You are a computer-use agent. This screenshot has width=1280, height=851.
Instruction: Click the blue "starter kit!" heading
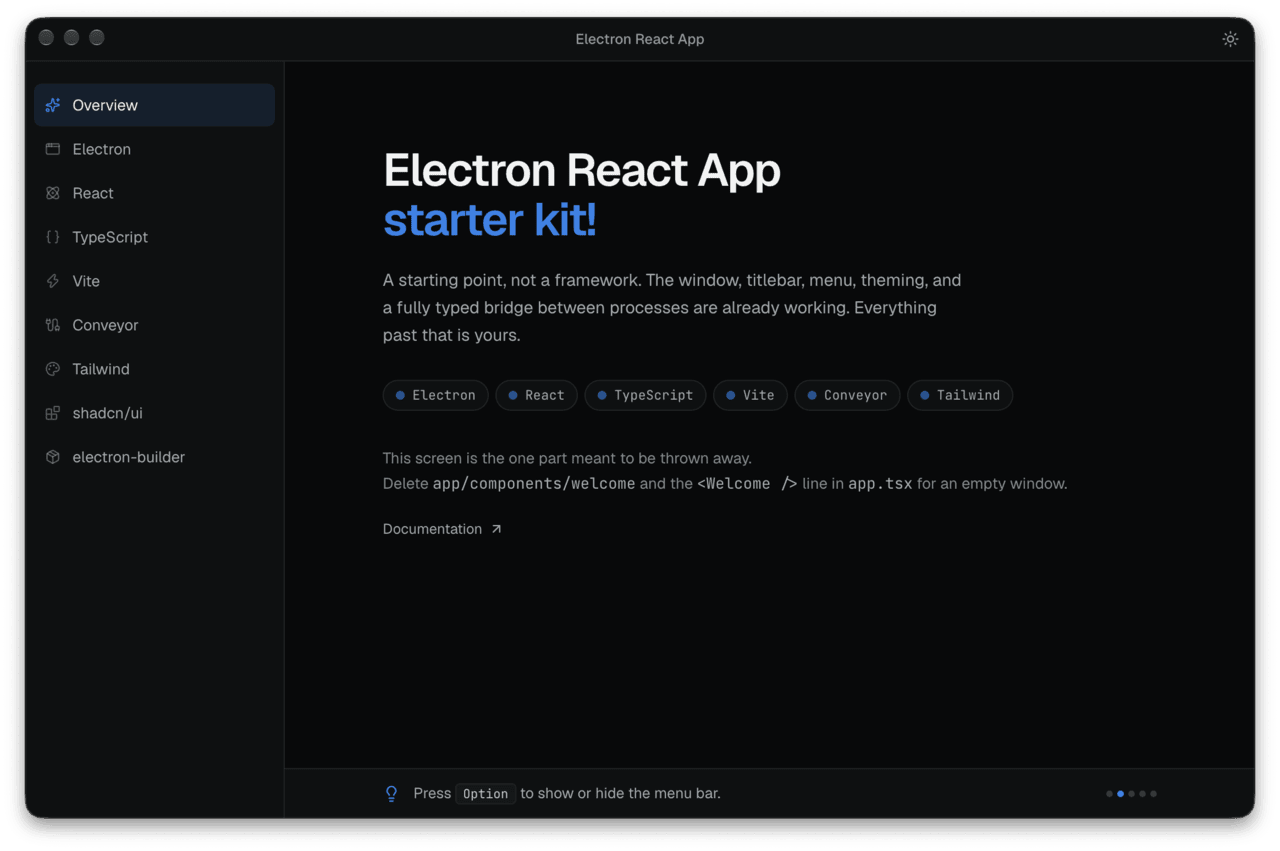pyautogui.click(x=490, y=220)
